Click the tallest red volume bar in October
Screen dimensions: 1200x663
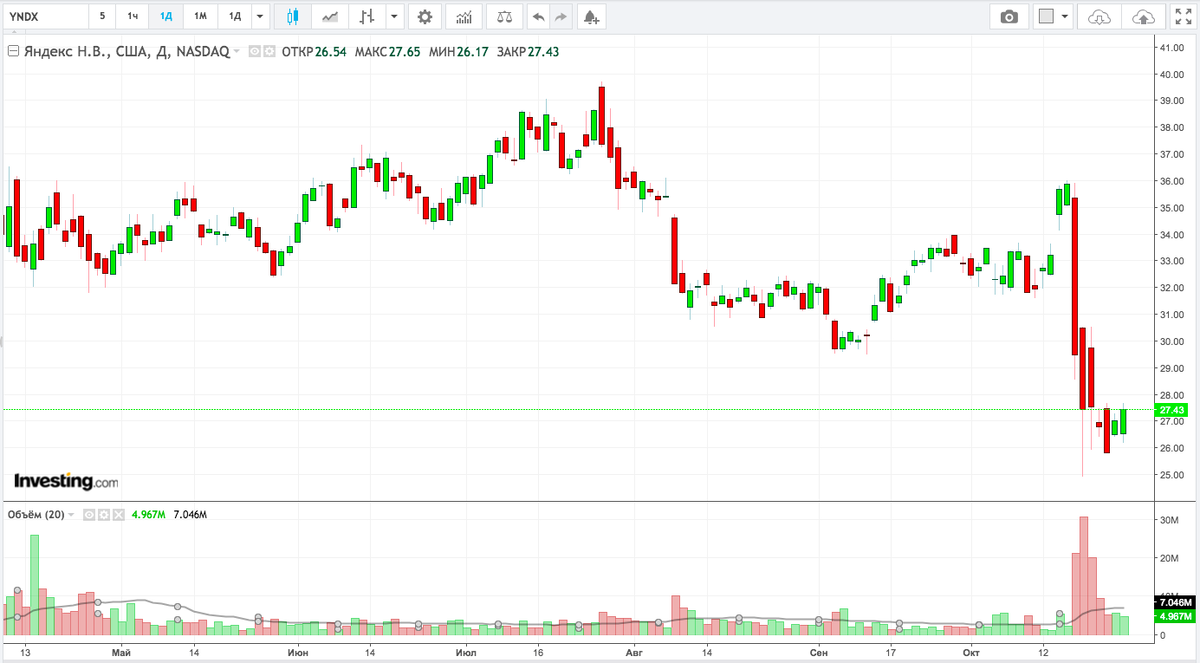(x=1083, y=575)
